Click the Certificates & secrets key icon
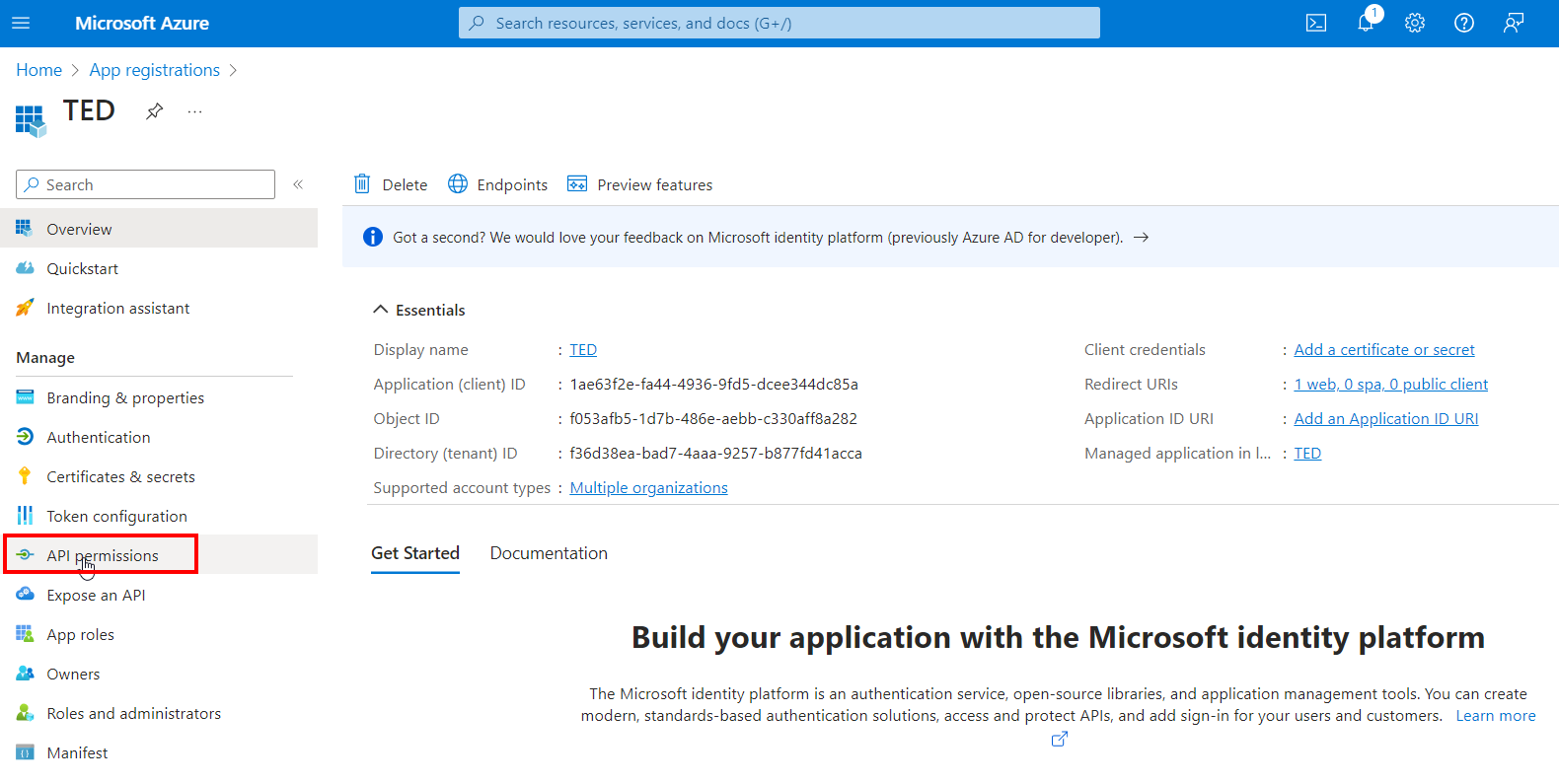Image resolution: width=1559 pixels, height=784 pixels. (25, 476)
